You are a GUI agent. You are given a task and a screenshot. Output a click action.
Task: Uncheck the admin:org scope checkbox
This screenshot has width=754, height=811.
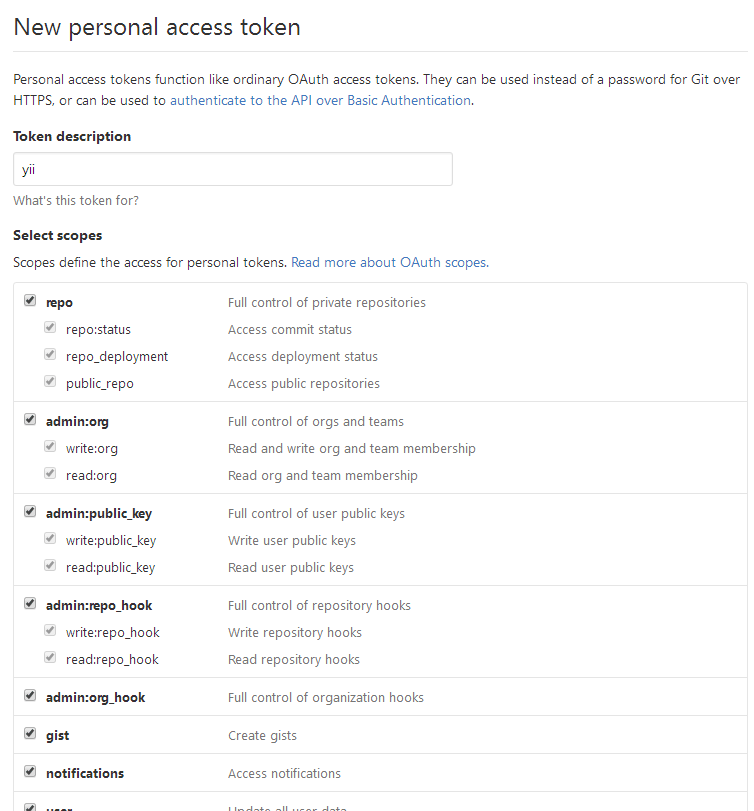pyautogui.click(x=30, y=420)
